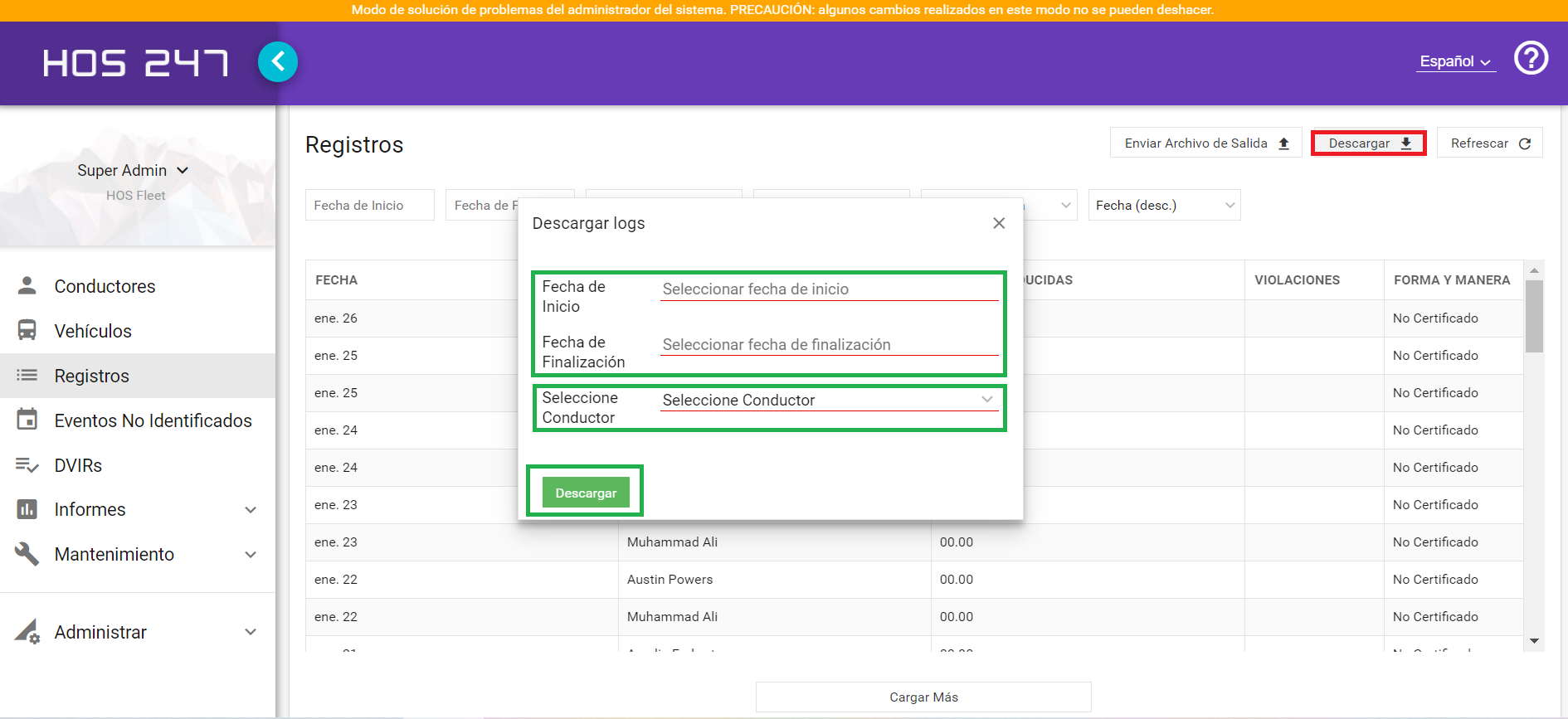Open the Seleccione Conductor dropdown
1568x719 pixels.
point(829,400)
